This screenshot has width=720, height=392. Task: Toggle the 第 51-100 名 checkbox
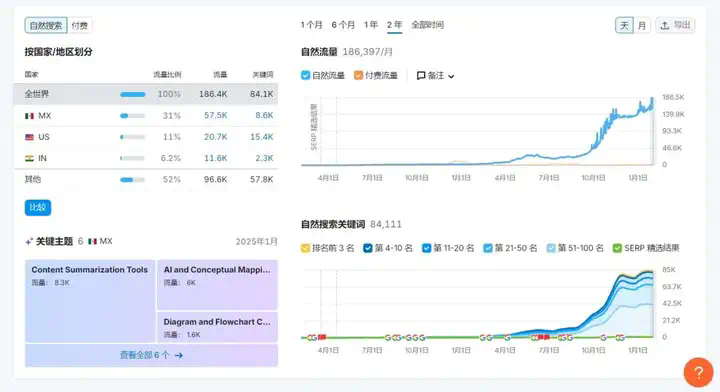click(551, 248)
